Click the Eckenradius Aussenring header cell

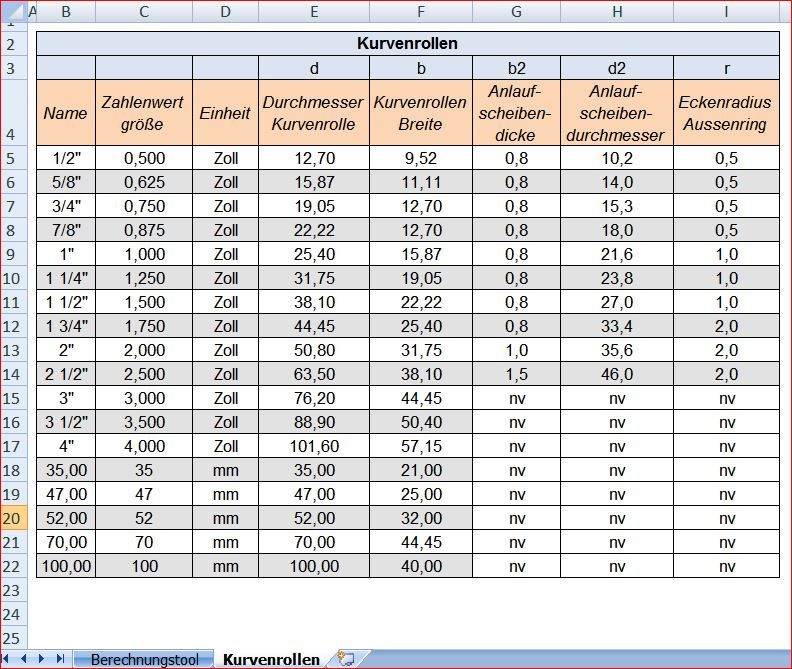(726, 114)
